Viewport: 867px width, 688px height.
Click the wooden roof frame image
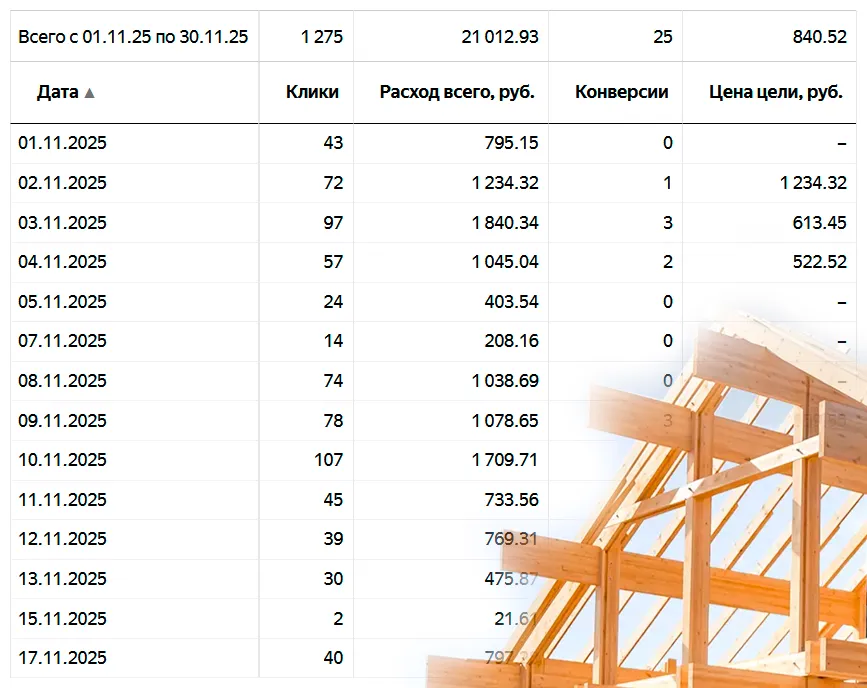[x=700, y=520]
